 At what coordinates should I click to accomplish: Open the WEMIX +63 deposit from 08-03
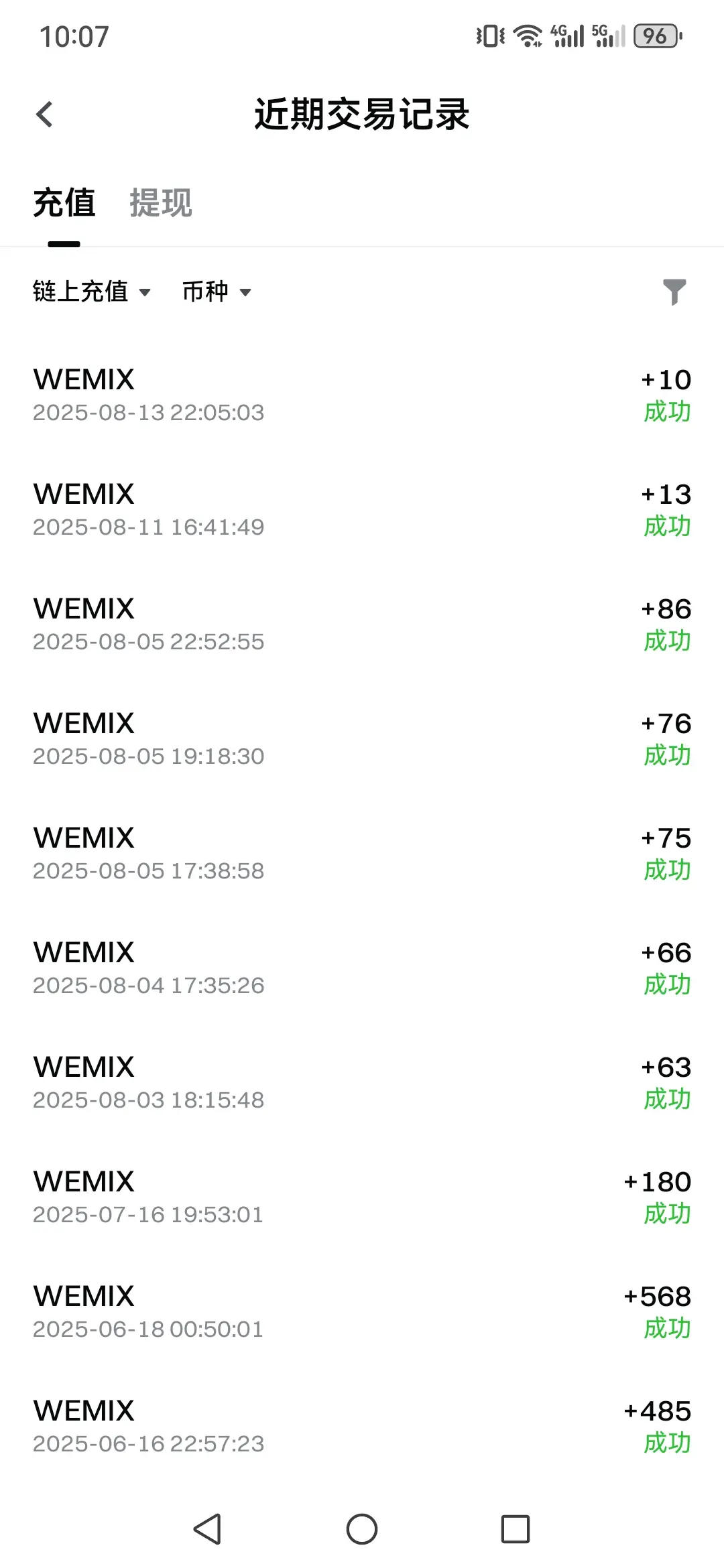[x=362, y=1082]
